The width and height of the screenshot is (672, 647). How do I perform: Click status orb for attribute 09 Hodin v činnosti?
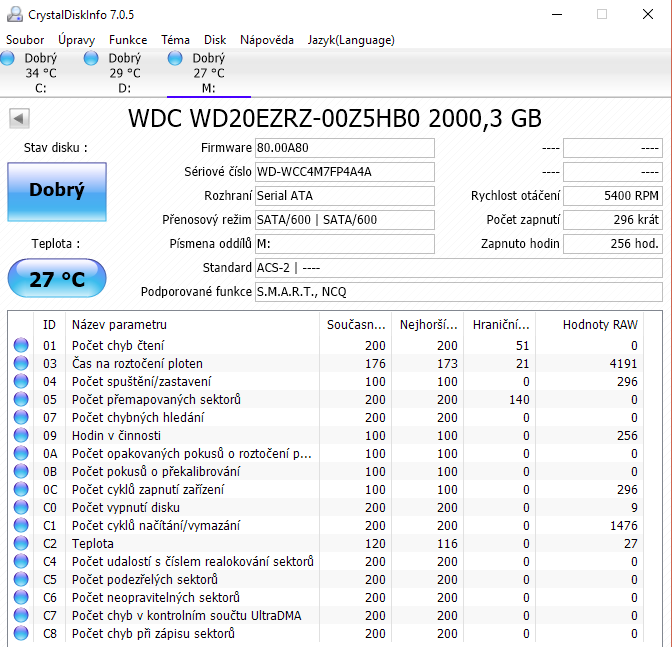tap(21, 435)
